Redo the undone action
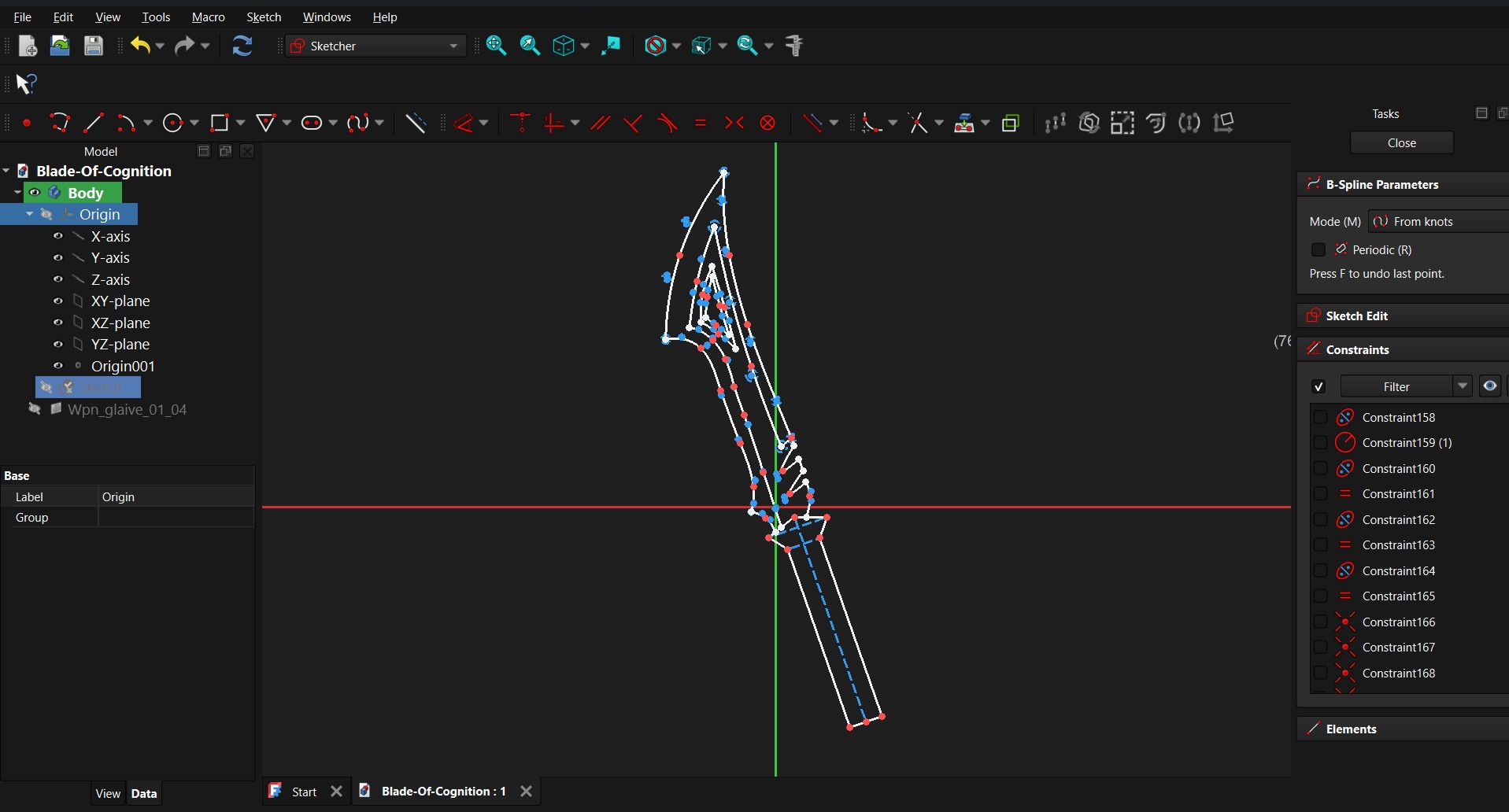Viewport: 1509px width, 812px height. coord(185,46)
